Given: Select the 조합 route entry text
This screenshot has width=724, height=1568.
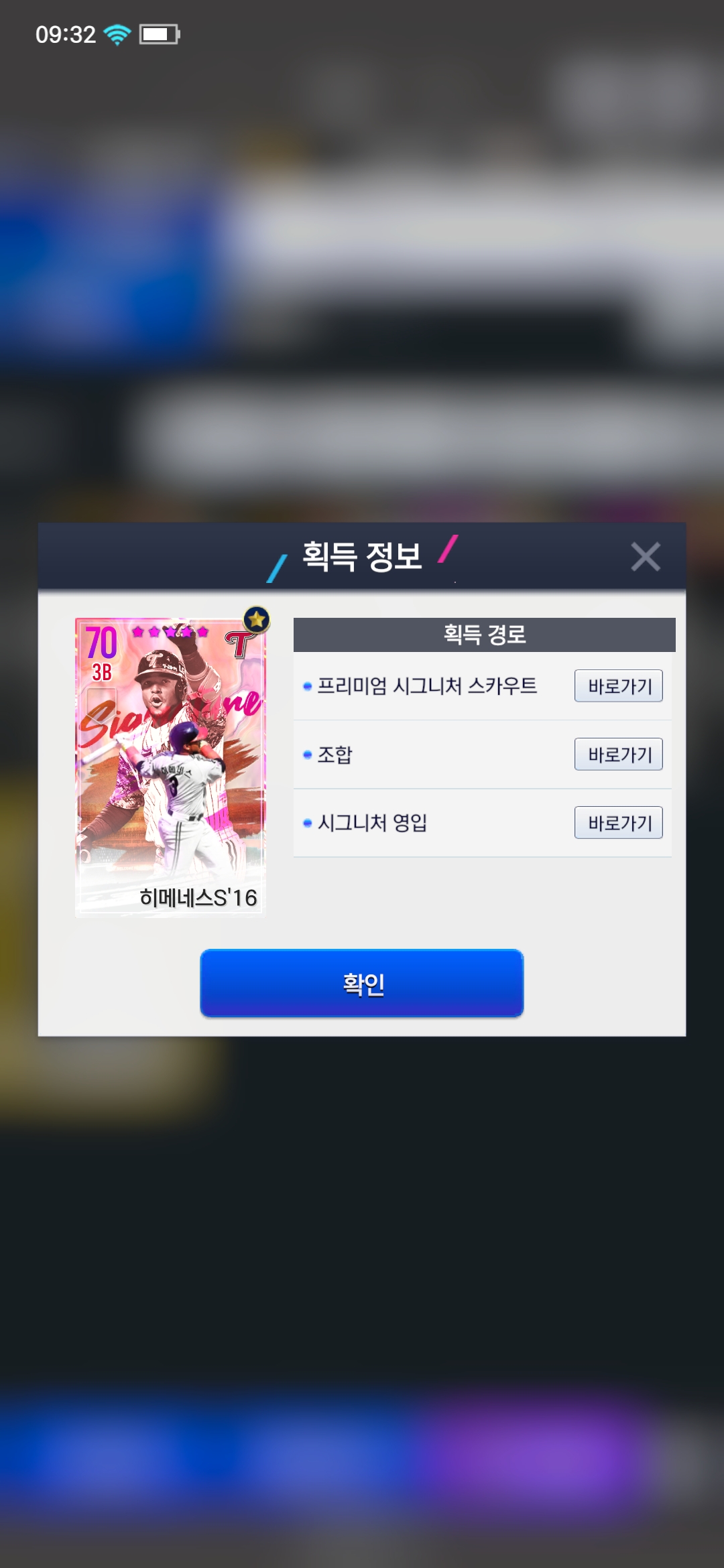Looking at the screenshot, I should (x=335, y=755).
